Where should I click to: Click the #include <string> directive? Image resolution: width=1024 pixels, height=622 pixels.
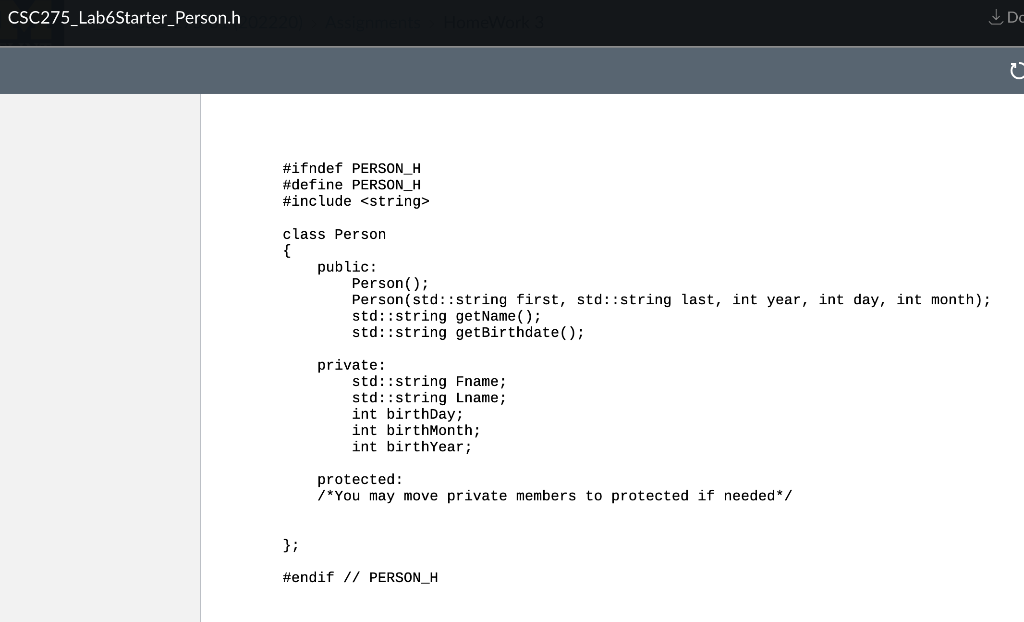(356, 201)
